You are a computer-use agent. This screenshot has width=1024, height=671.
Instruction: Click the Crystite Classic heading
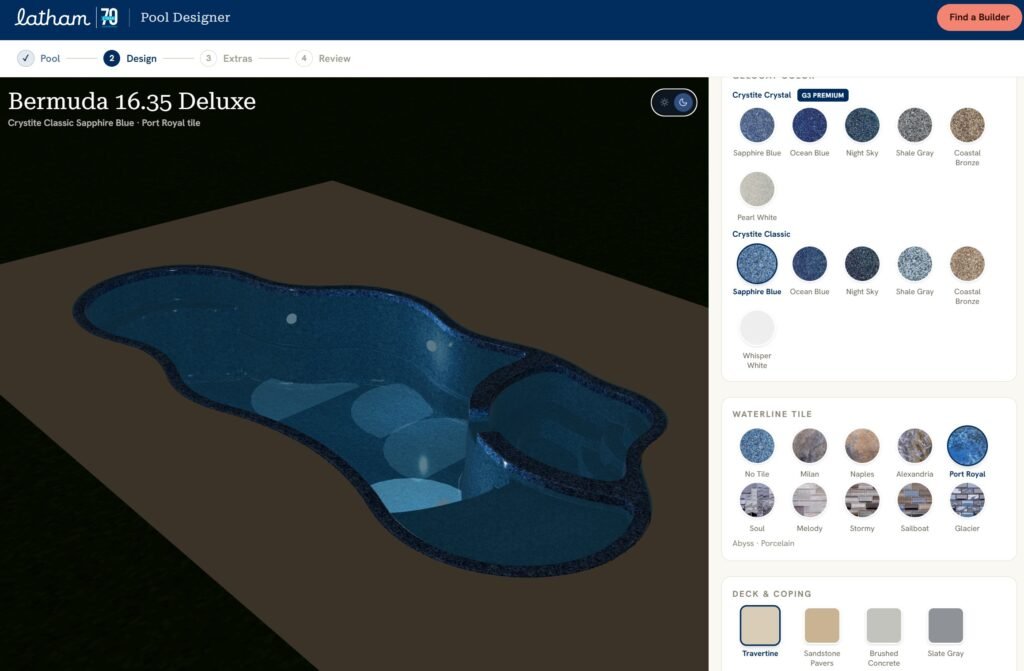tap(761, 234)
